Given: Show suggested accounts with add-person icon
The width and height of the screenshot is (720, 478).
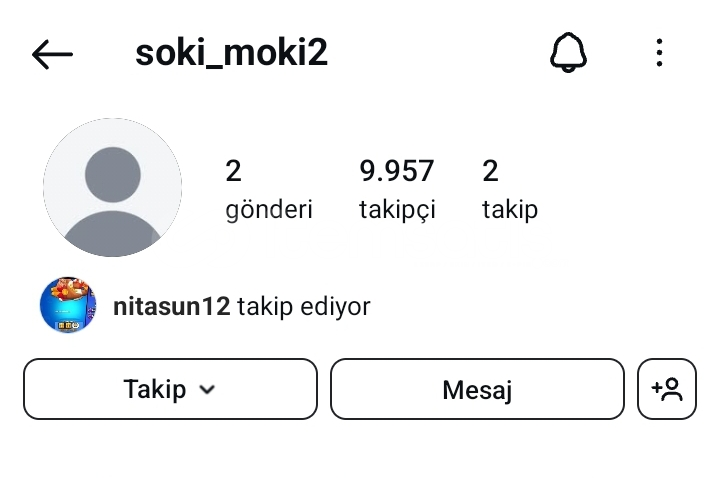Looking at the screenshot, I should click(x=667, y=389).
